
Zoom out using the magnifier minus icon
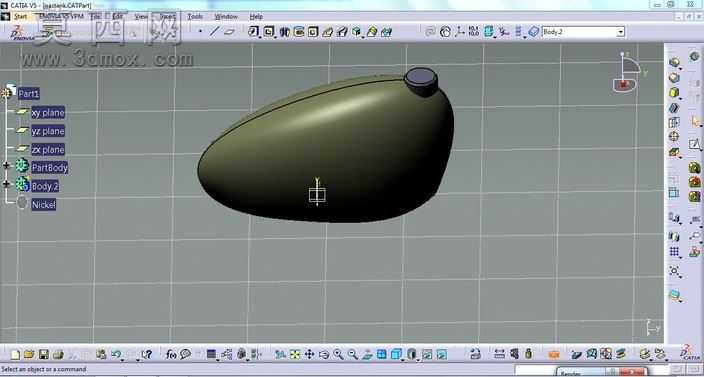coord(352,355)
